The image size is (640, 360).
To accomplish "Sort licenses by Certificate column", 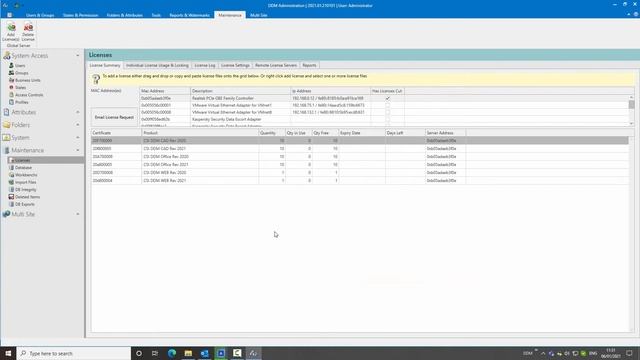I will tap(116, 133).
